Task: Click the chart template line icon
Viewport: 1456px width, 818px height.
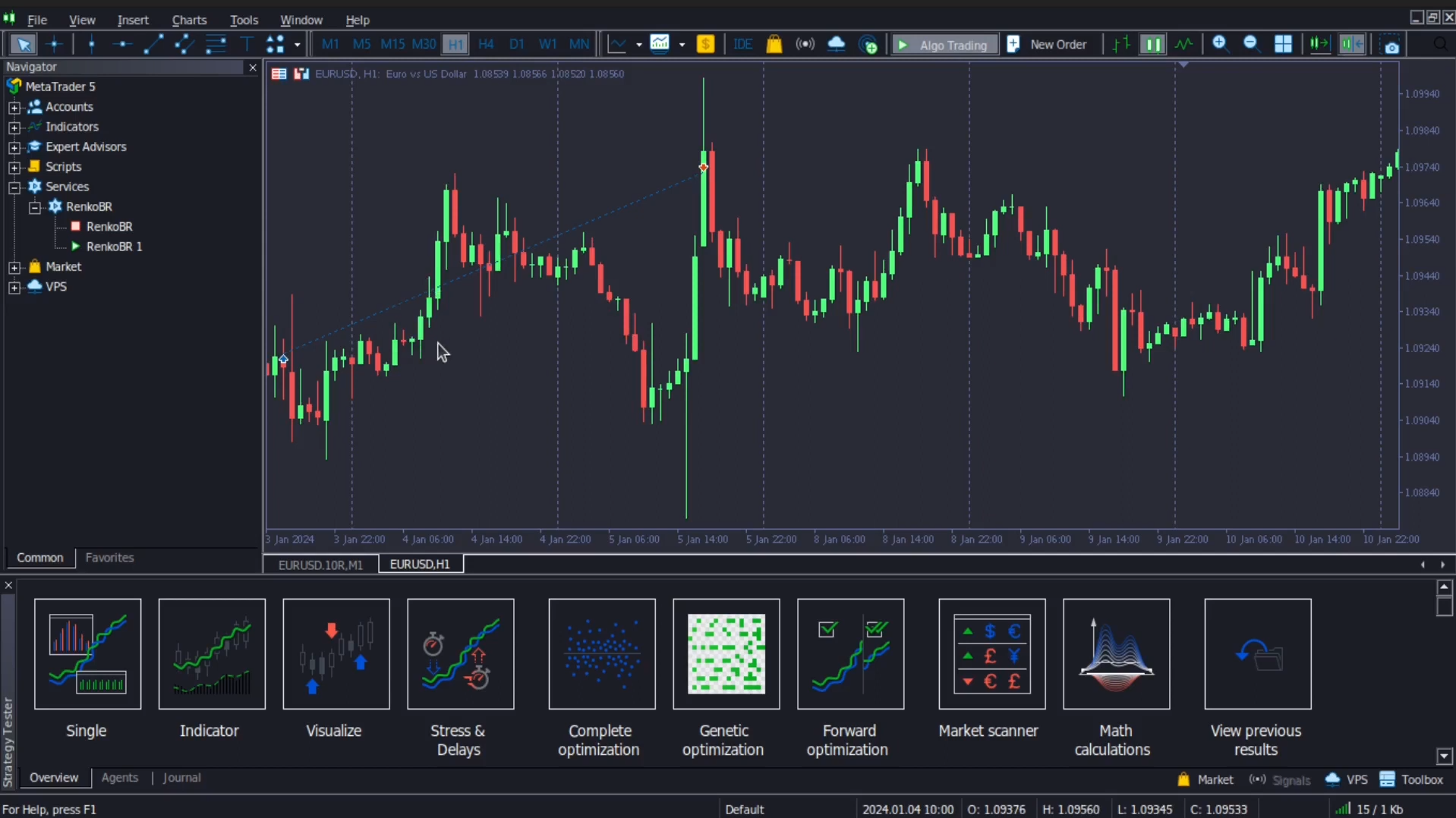Action: 617,44
